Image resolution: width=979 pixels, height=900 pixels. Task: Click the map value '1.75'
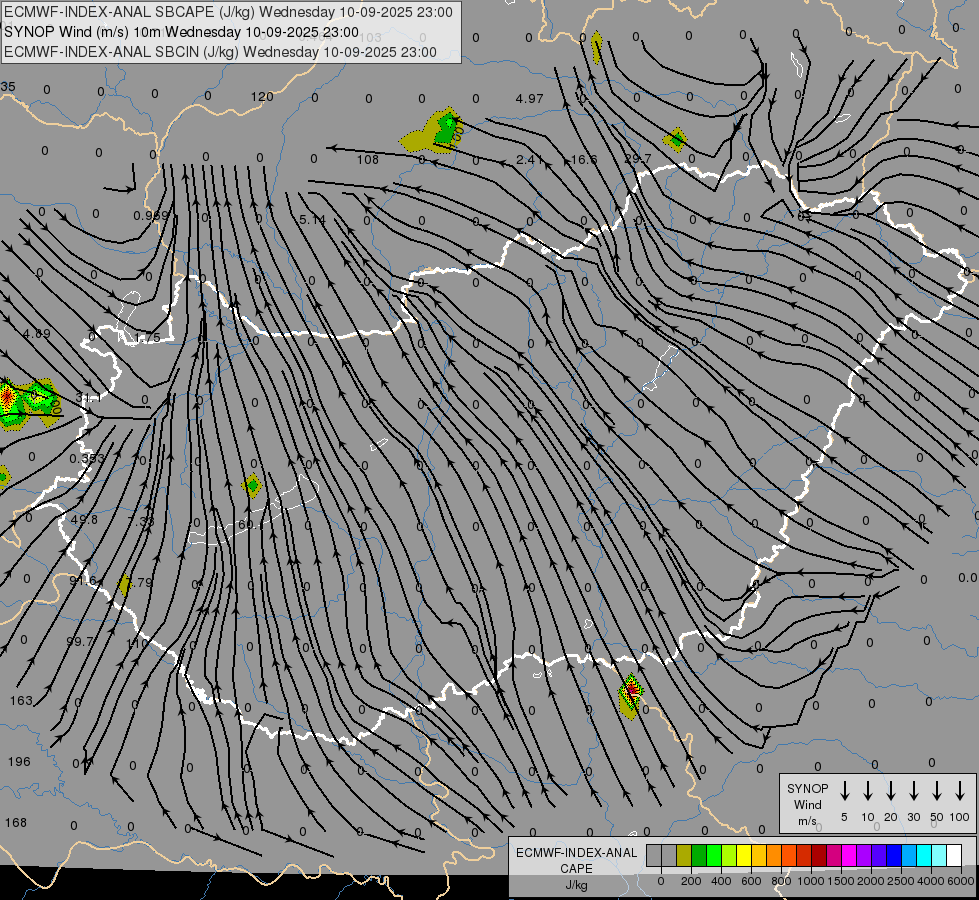[x=147, y=338]
